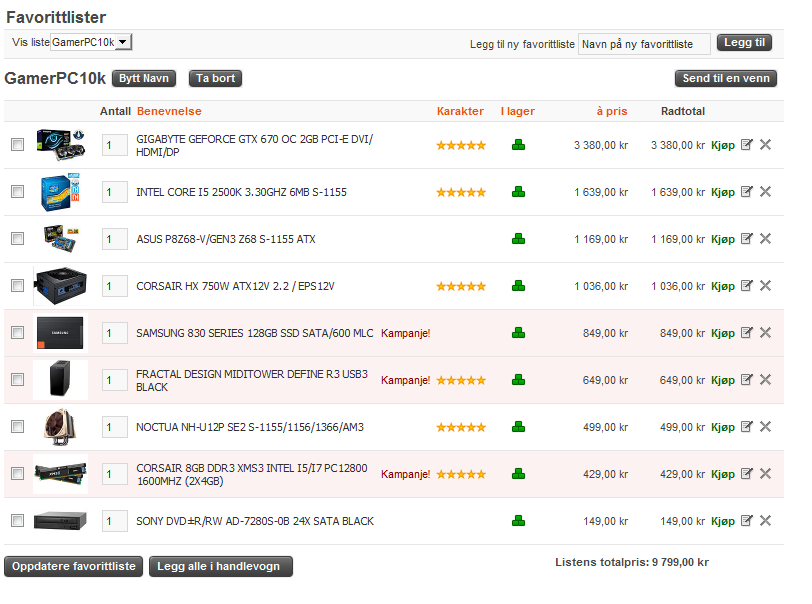812x604 pixels.
Task: Open the Samsung 830 SSD product thumbnail
Action: [60, 333]
